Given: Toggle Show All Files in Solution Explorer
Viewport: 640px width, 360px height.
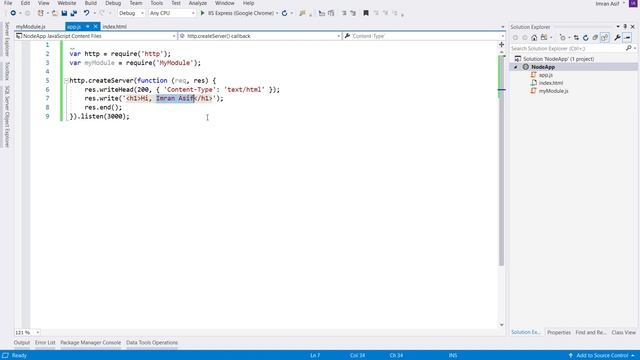Looking at the screenshot, I should (x=604, y=38).
